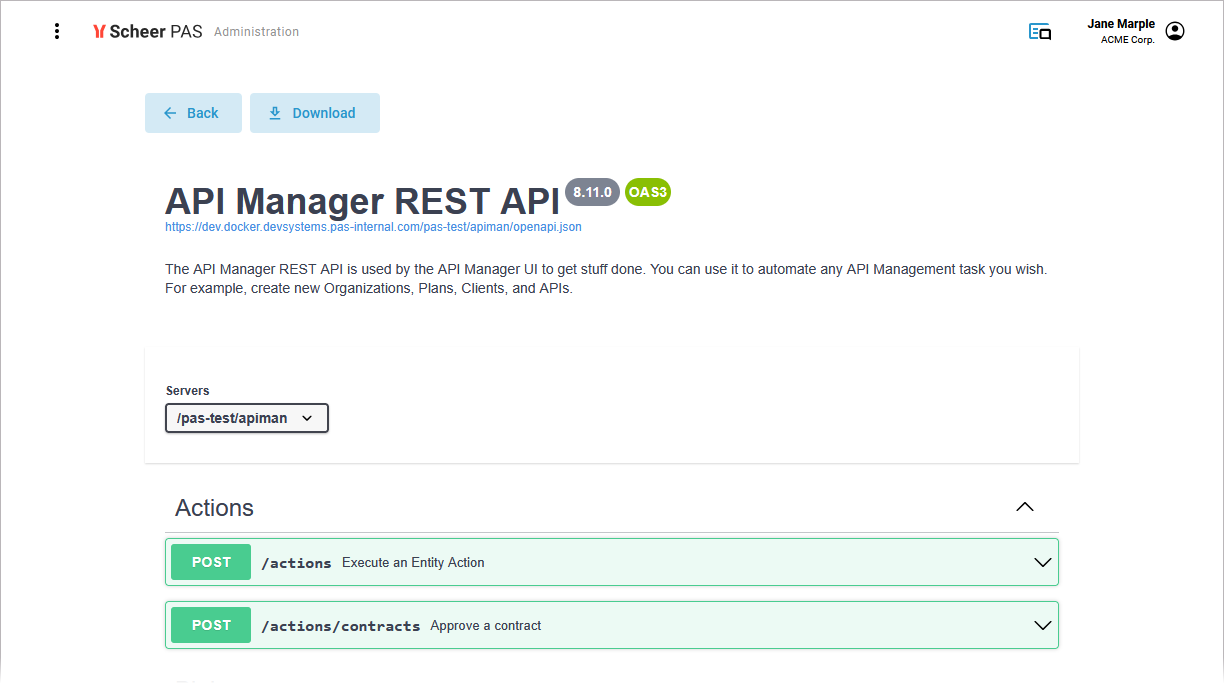
Task: Open the user profile avatar icon
Action: 1175,32
